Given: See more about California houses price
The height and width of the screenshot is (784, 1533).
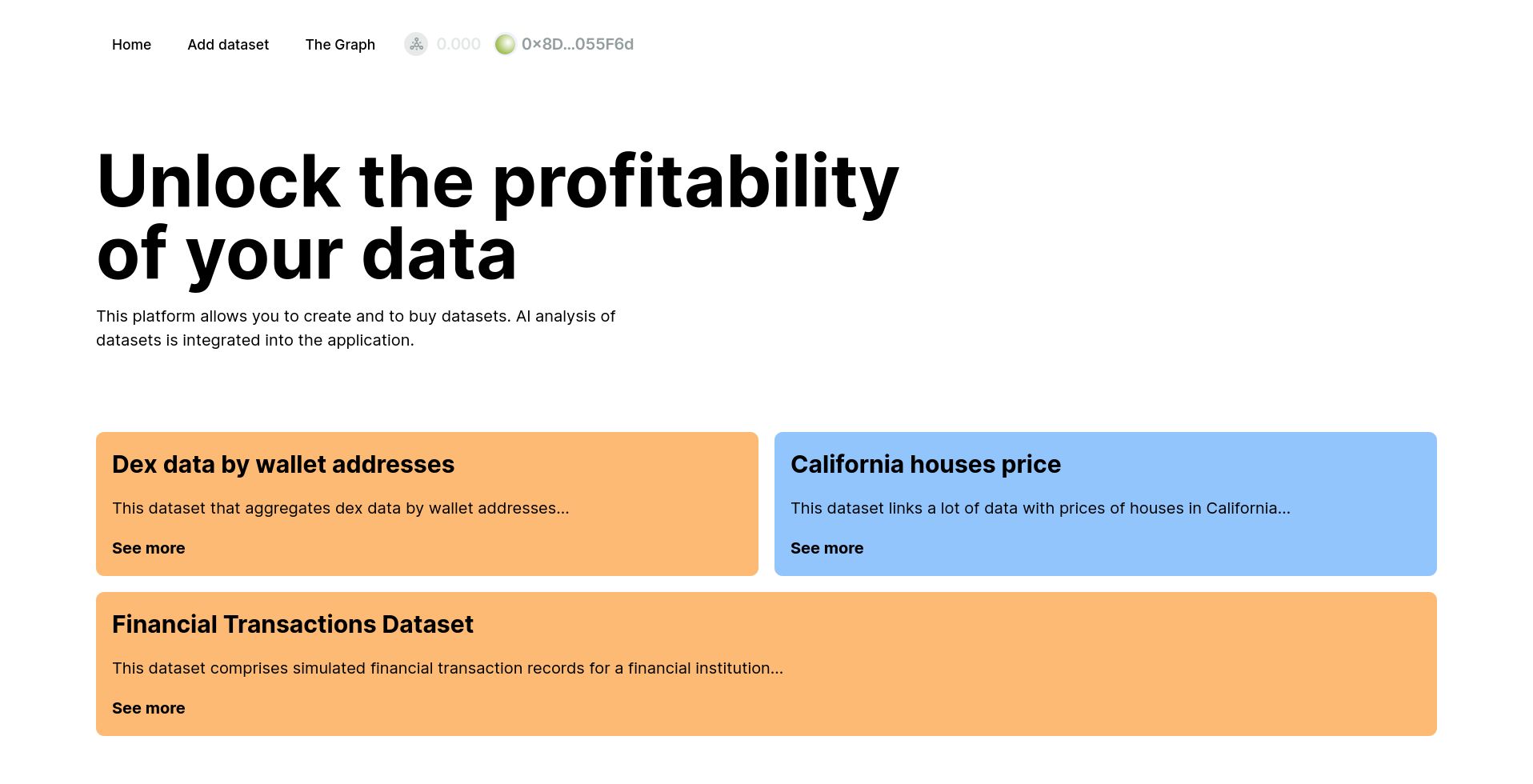Looking at the screenshot, I should click(x=827, y=548).
